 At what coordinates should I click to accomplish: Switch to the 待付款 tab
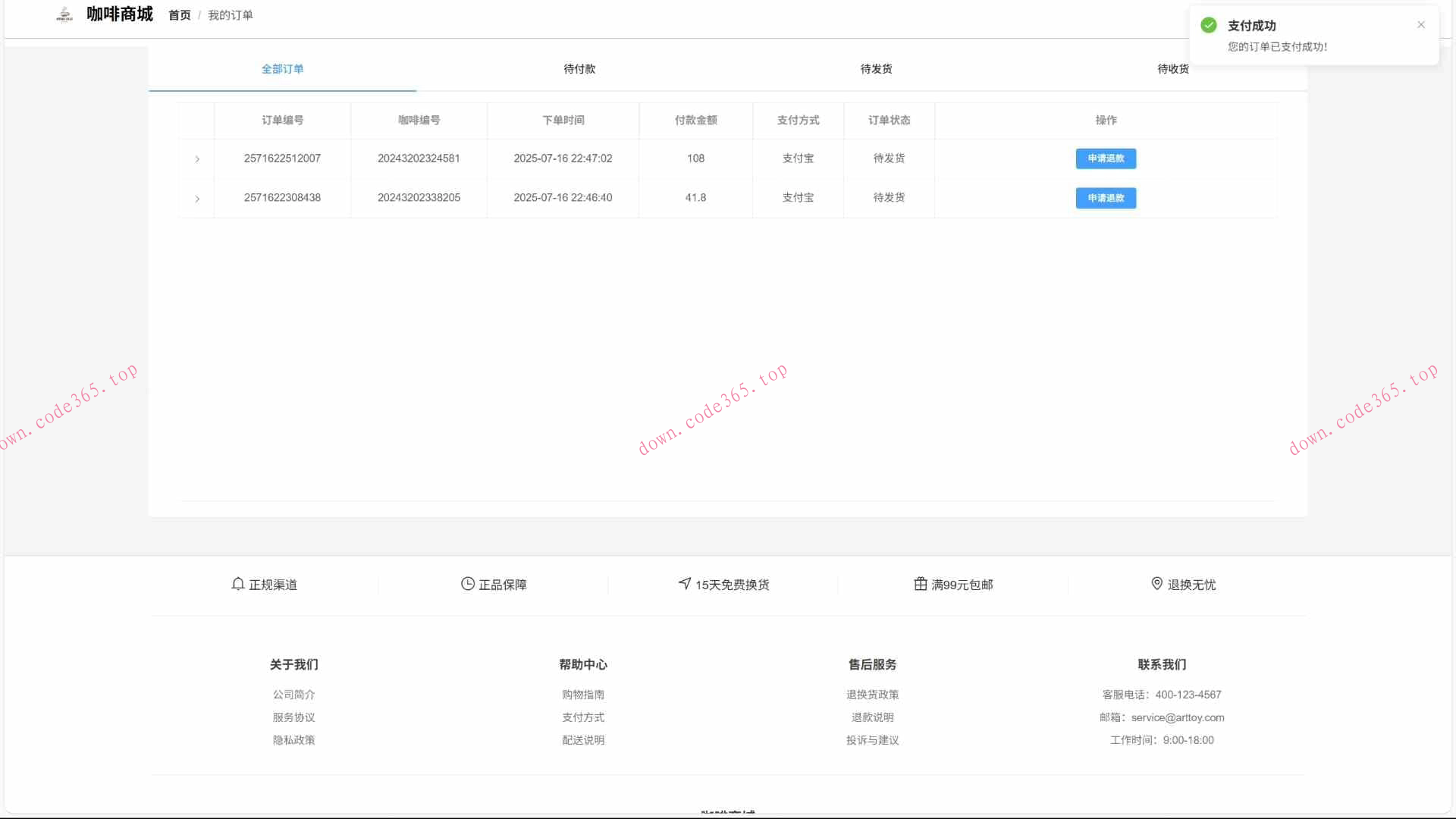579,69
